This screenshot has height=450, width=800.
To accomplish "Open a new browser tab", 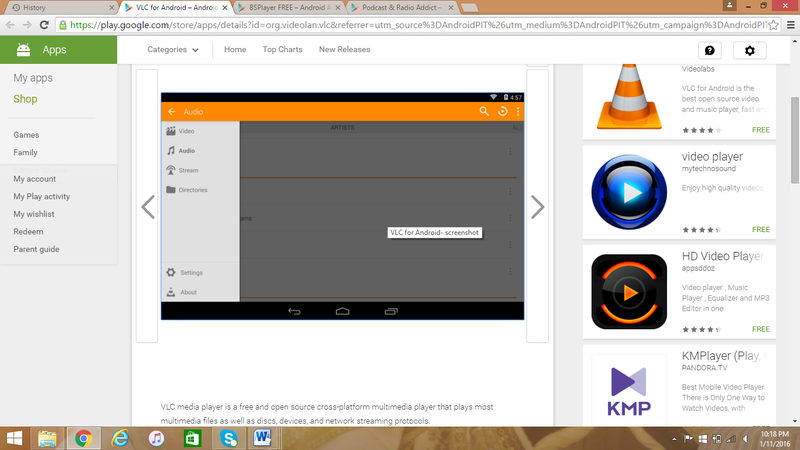I will click(469, 8).
